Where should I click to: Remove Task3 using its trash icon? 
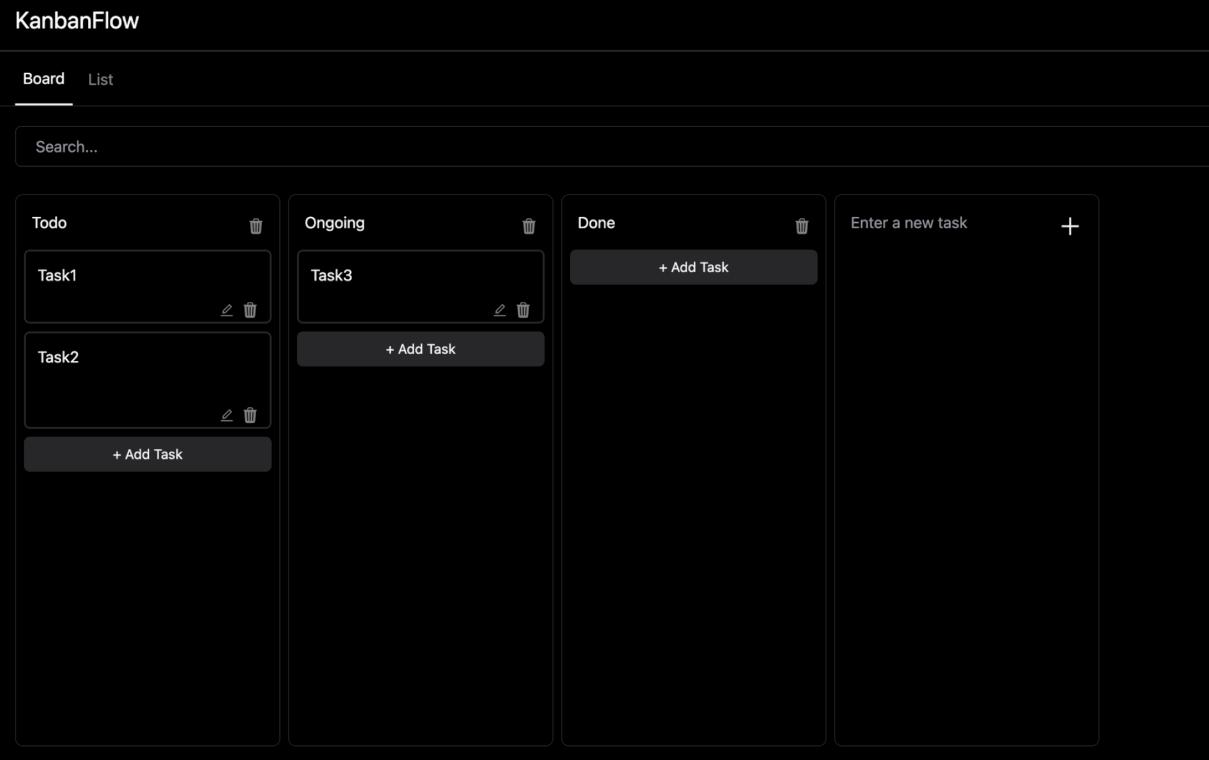[523, 310]
